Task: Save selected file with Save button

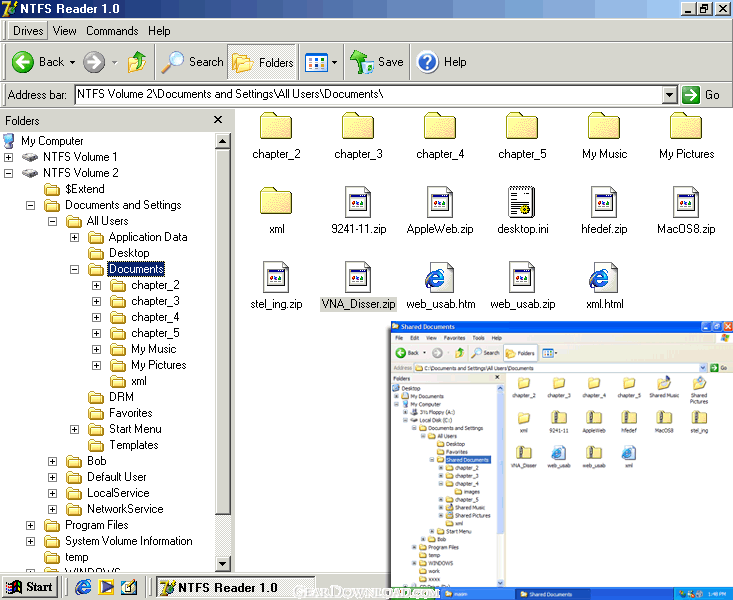Action: coord(377,62)
